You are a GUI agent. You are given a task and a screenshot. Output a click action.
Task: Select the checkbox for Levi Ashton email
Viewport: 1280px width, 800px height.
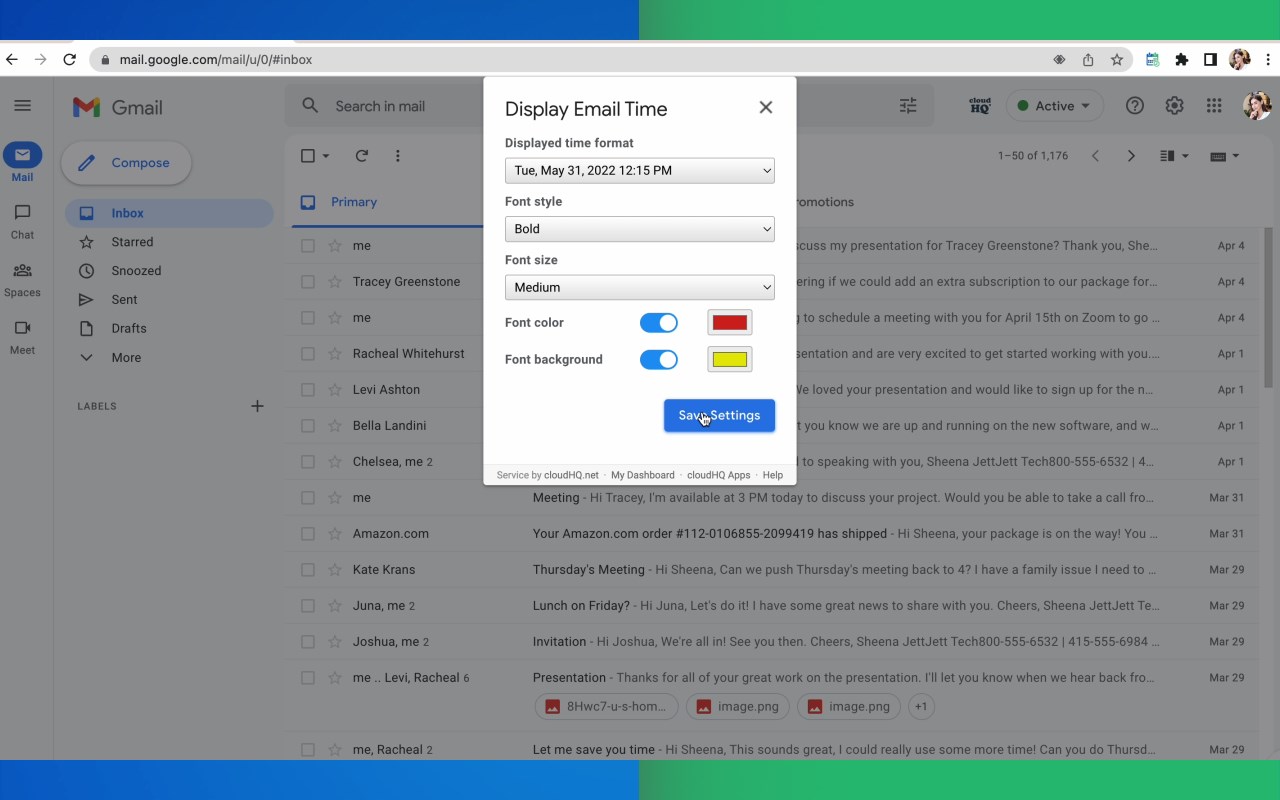coord(308,390)
